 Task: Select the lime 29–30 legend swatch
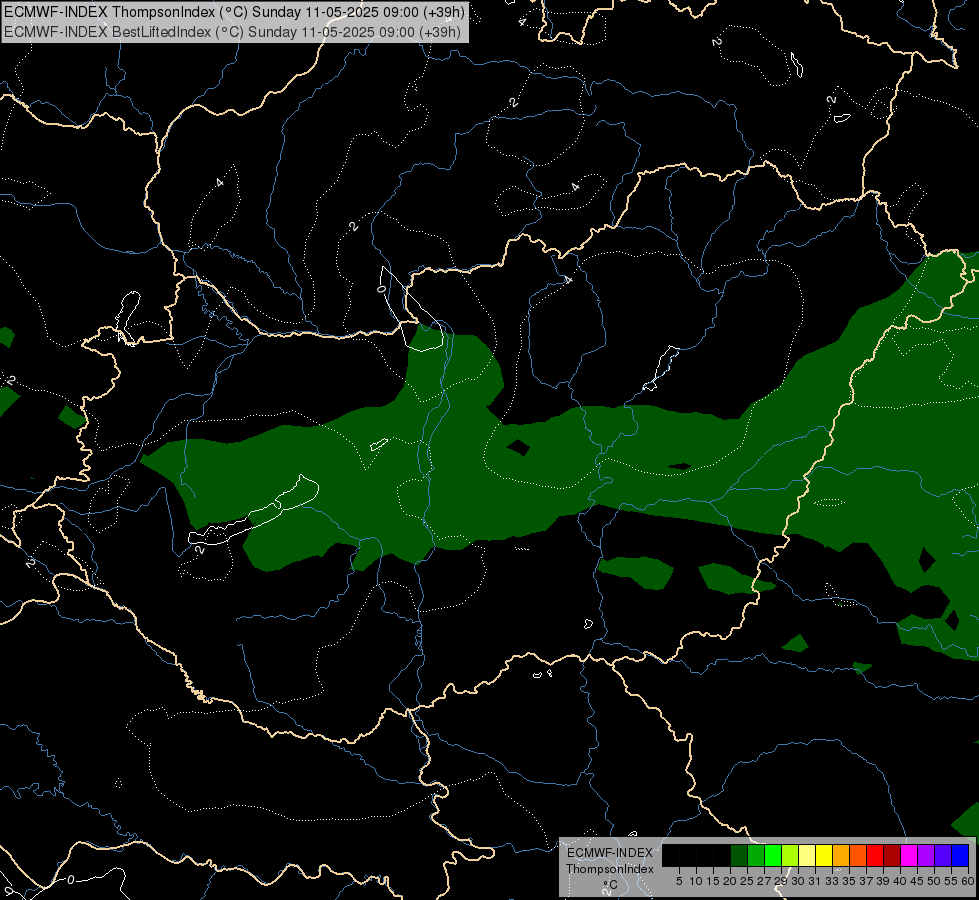790,855
